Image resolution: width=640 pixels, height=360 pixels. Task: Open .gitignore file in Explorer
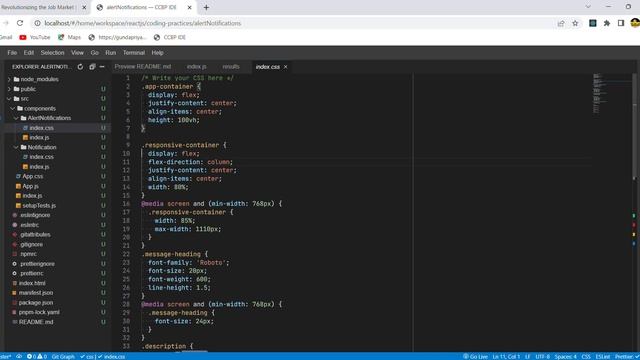(31, 244)
